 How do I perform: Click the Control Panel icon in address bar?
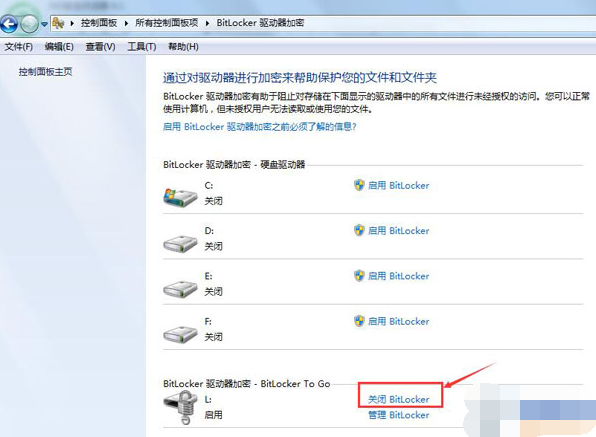coord(58,23)
